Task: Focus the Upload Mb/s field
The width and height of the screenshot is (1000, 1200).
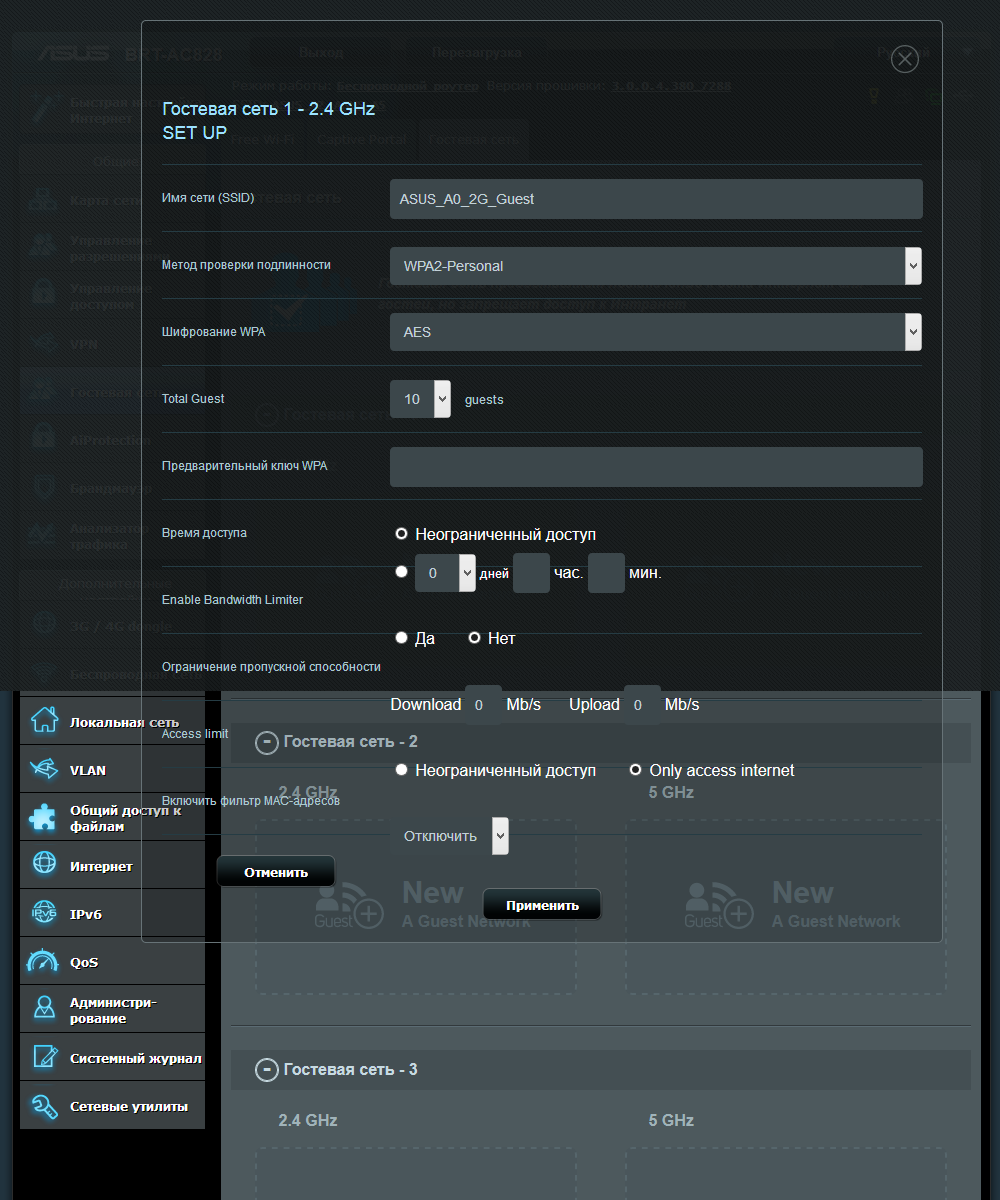Action: coord(642,705)
